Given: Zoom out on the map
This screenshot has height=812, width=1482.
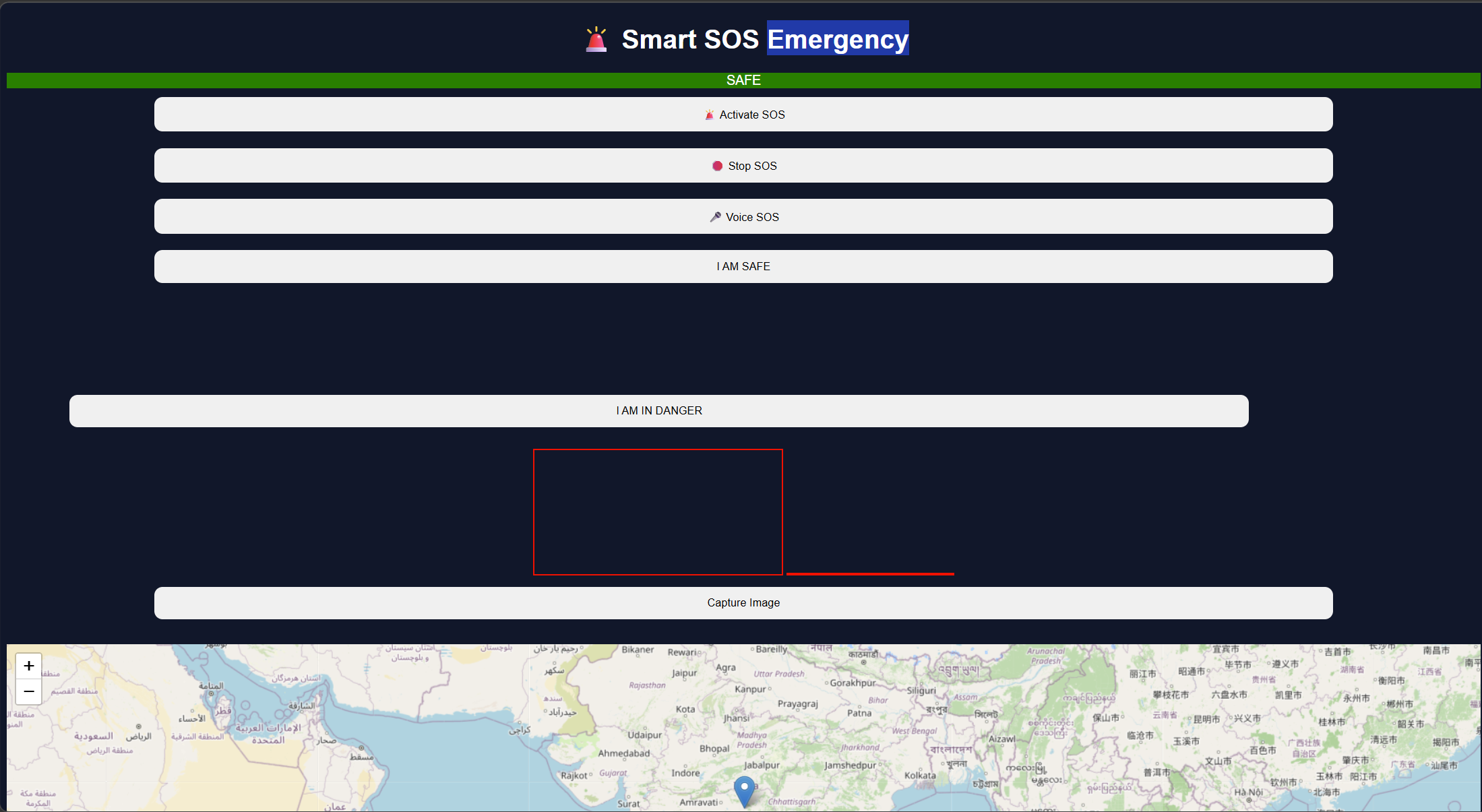Looking at the screenshot, I should pyautogui.click(x=29, y=691).
